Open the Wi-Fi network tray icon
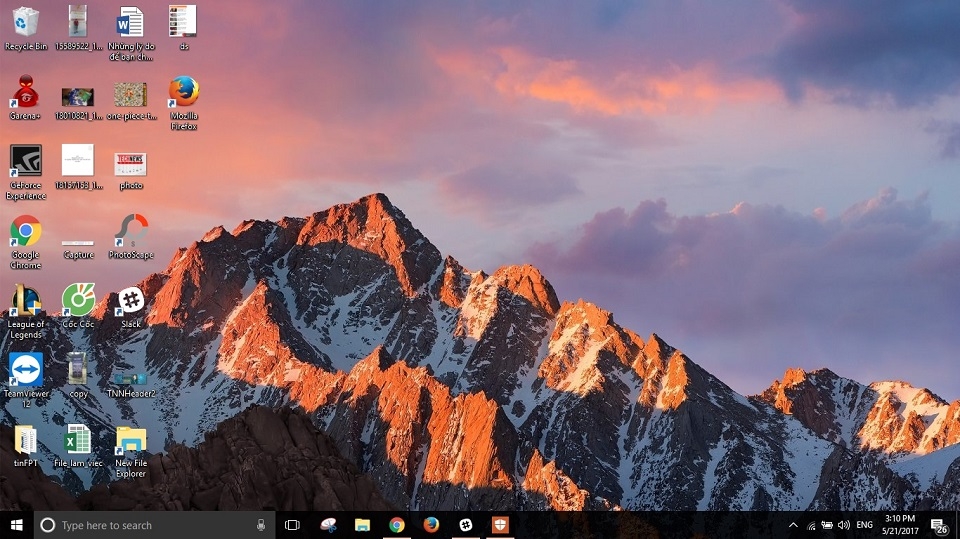The height and width of the screenshot is (539, 960). (811, 525)
